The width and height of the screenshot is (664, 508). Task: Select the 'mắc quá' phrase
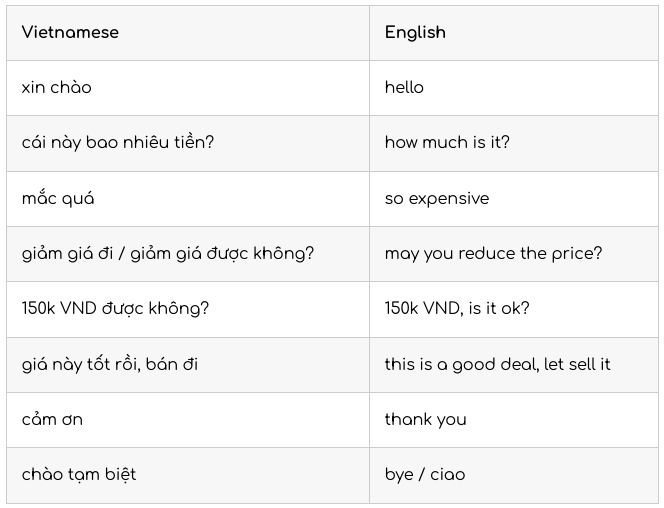pos(58,198)
